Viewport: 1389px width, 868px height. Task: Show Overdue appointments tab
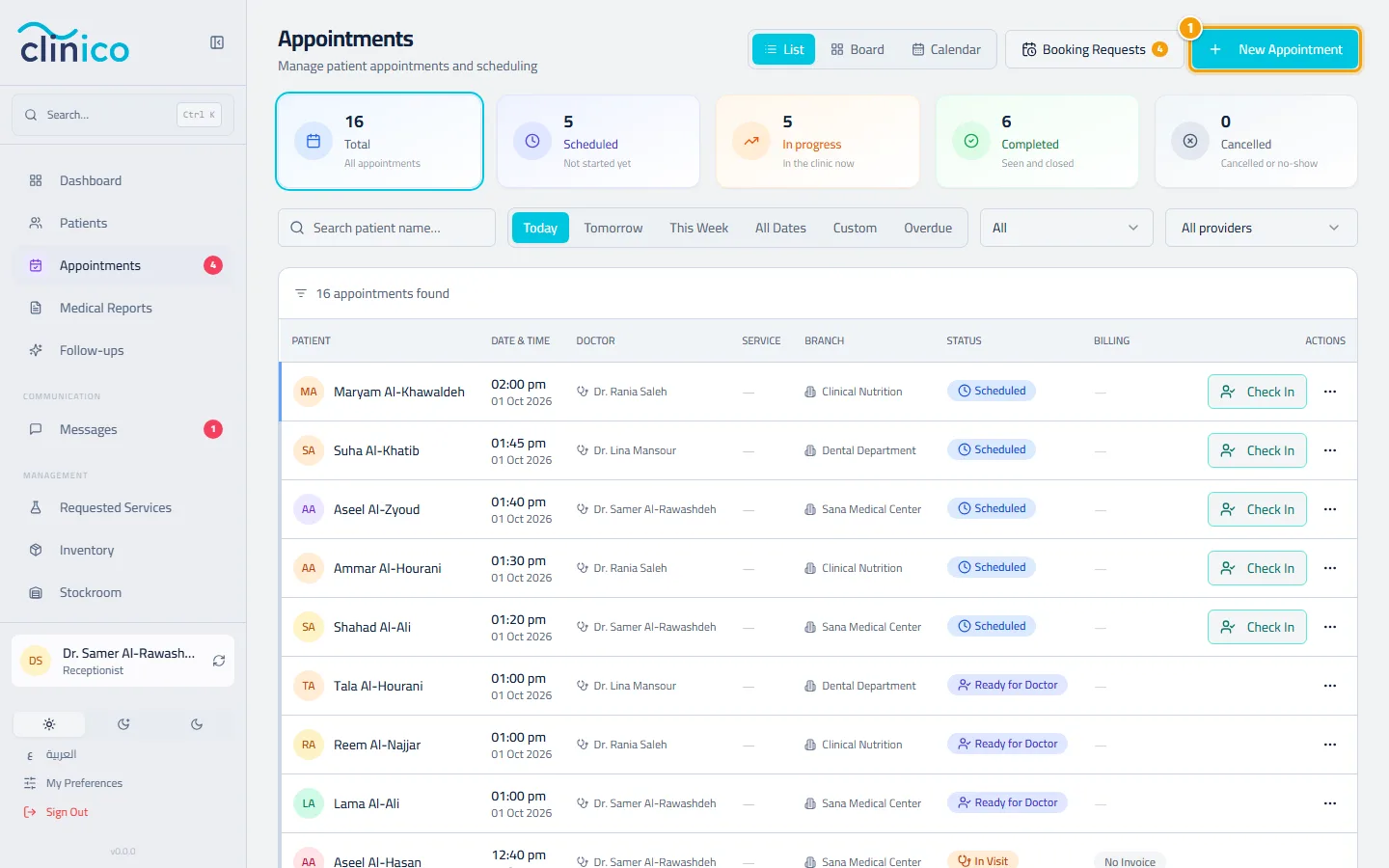(928, 228)
